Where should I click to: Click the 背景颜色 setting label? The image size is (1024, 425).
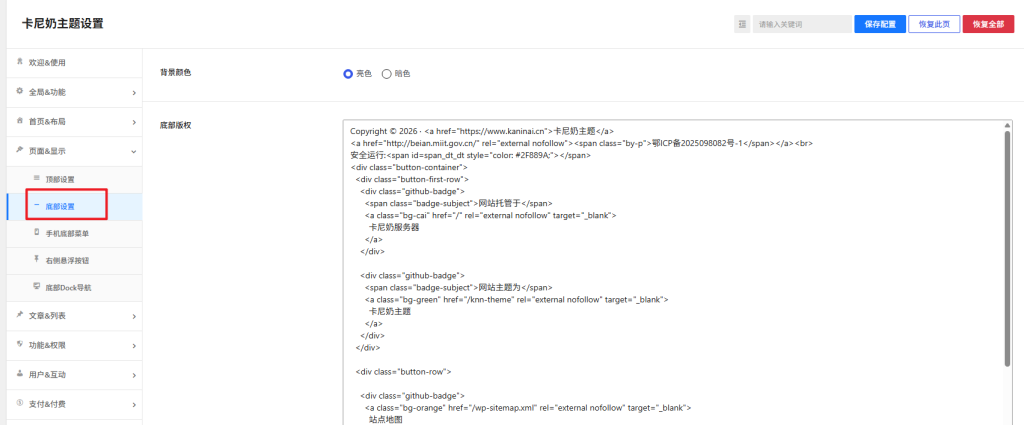pos(176,73)
